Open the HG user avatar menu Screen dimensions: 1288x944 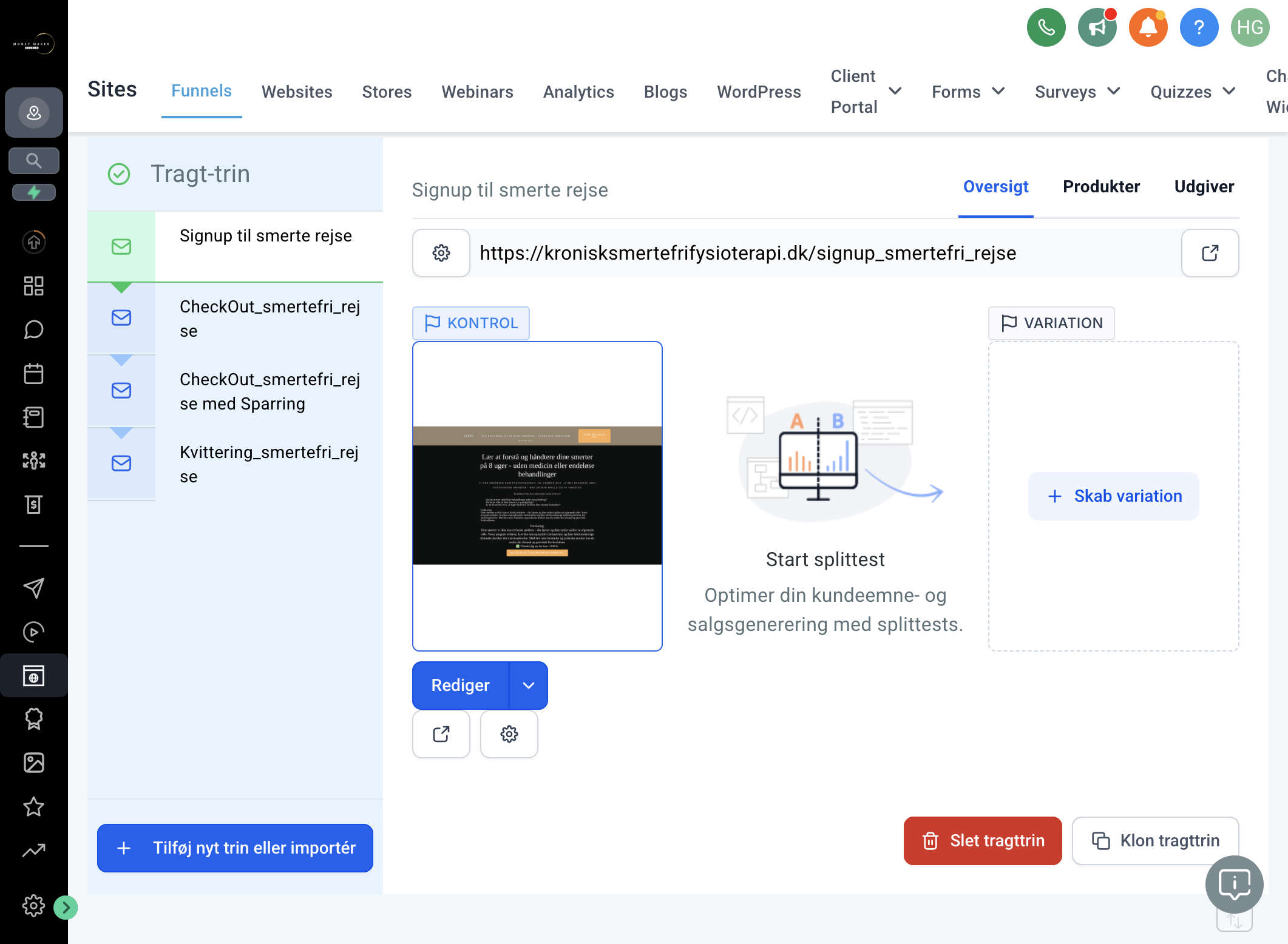point(1250,27)
